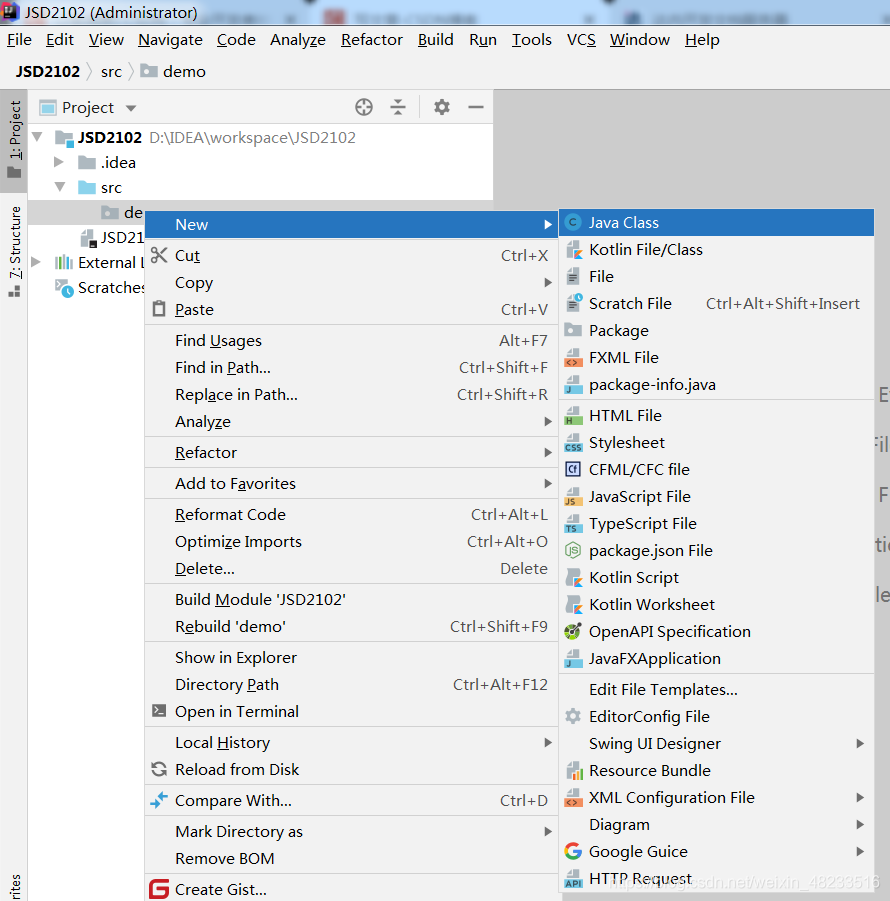Click Compare With... entry
Screen dimensions: 890x901
pyautogui.click(x=350, y=800)
